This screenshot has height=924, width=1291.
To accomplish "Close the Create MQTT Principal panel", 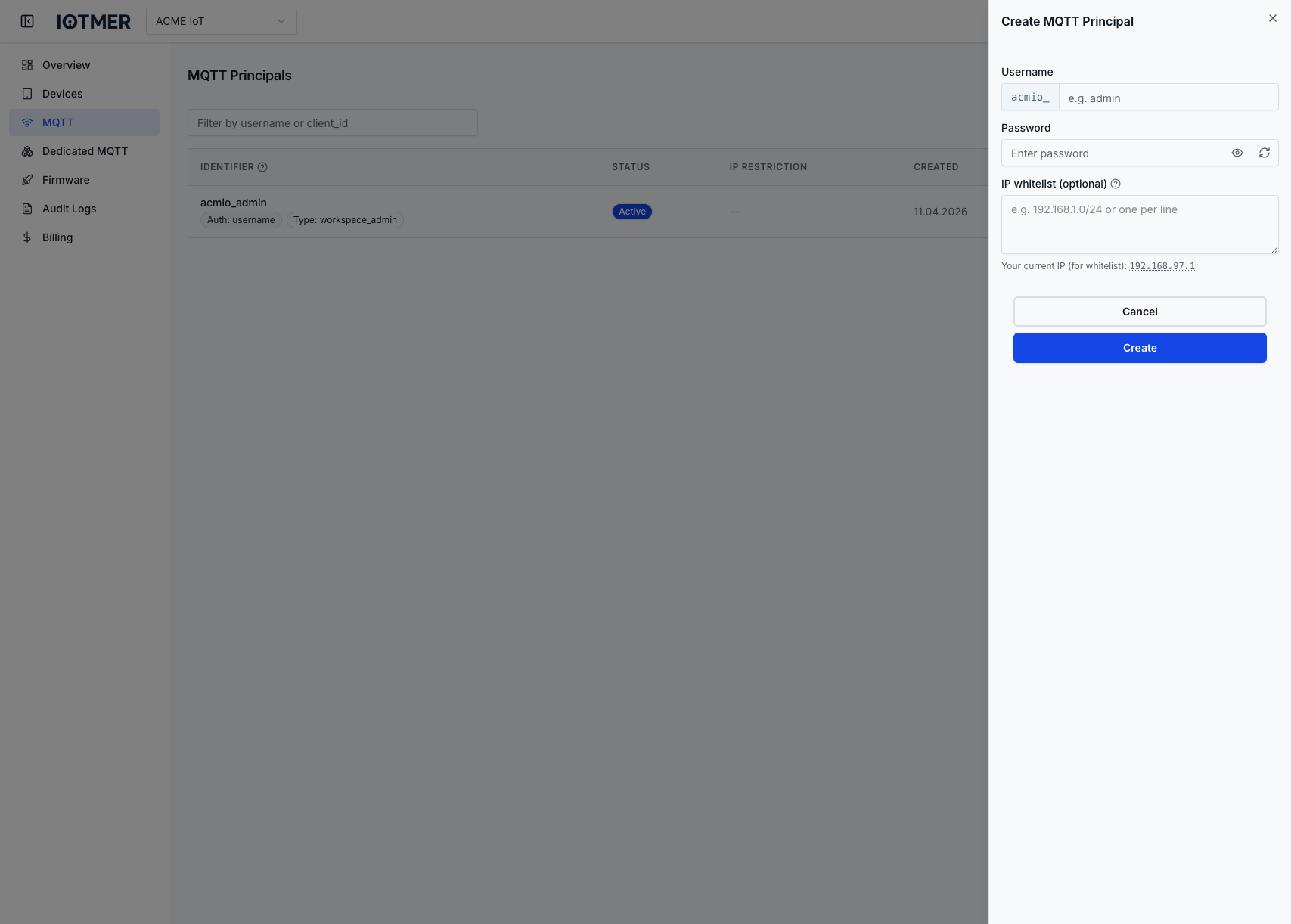I will click(1273, 18).
